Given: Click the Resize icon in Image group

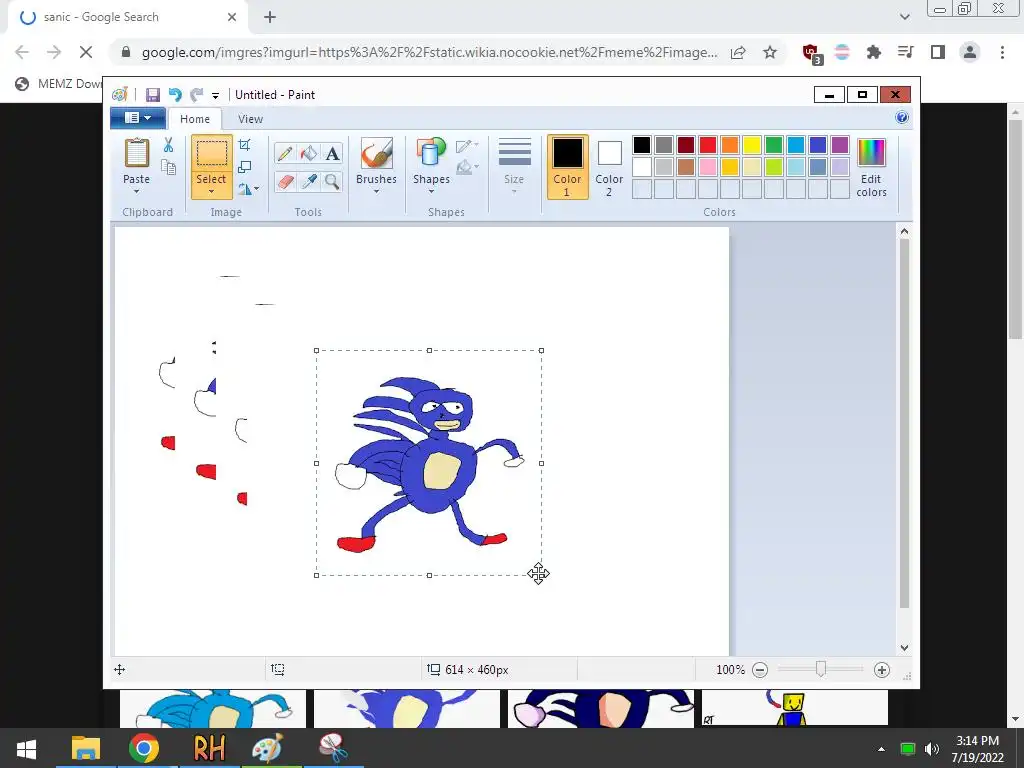Looking at the screenshot, I should click(x=244, y=167).
